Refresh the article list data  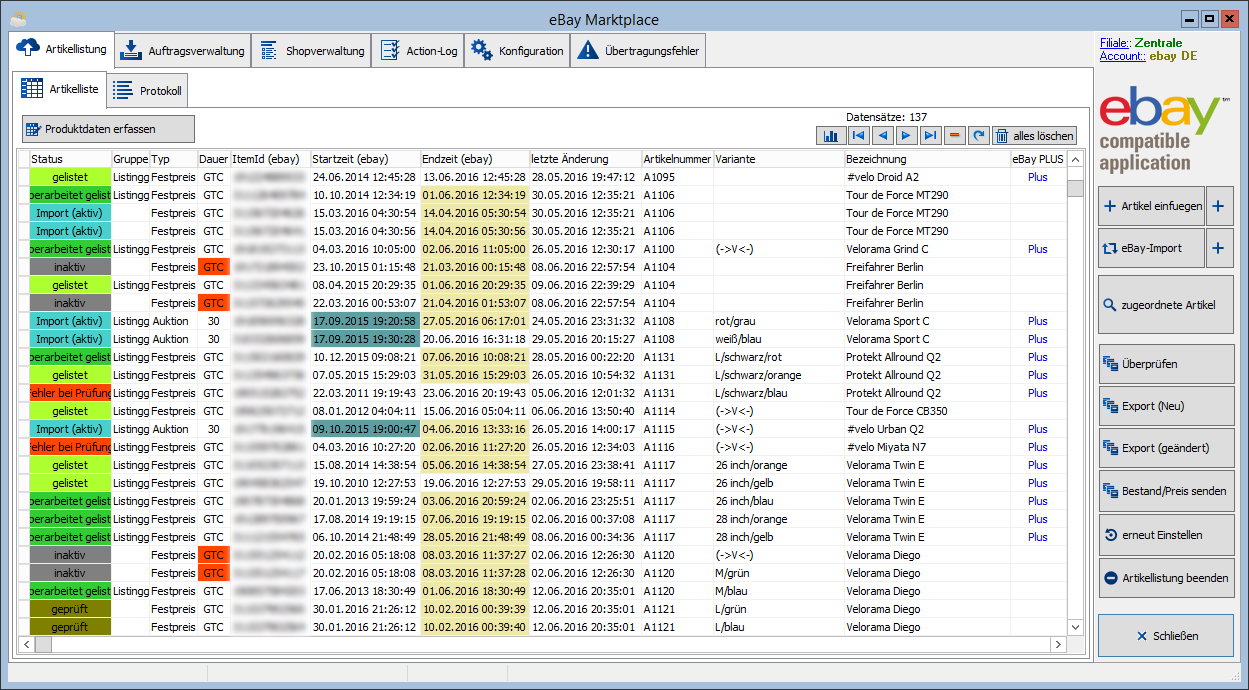(x=978, y=136)
